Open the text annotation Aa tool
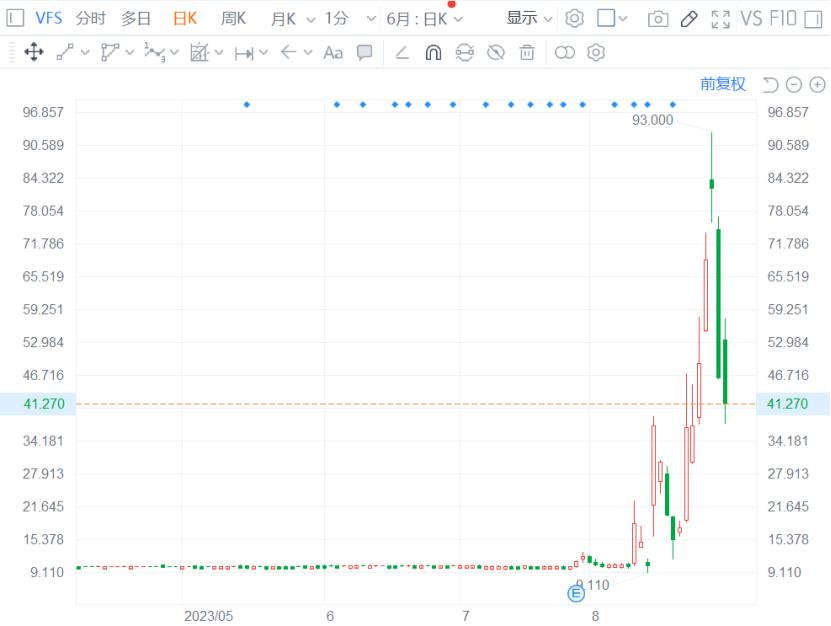The height and width of the screenshot is (626, 831). pos(333,52)
